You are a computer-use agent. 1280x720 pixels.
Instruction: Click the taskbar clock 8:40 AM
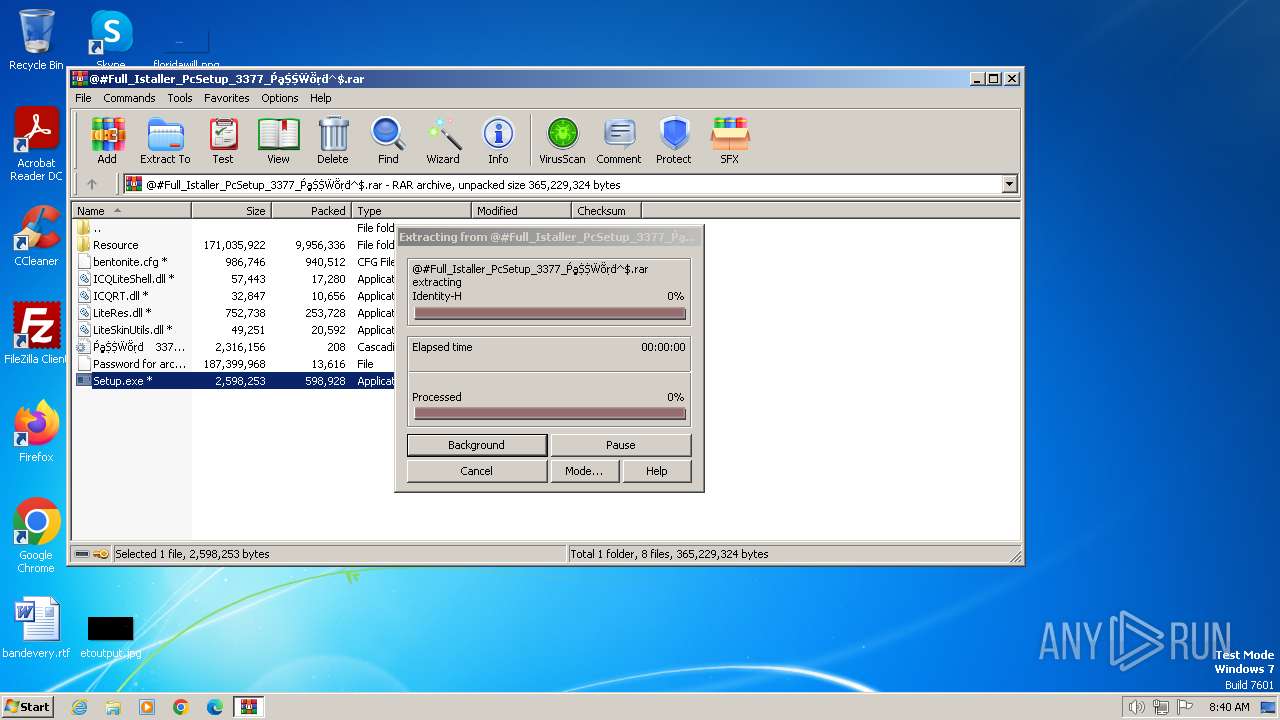tap(1229, 707)
